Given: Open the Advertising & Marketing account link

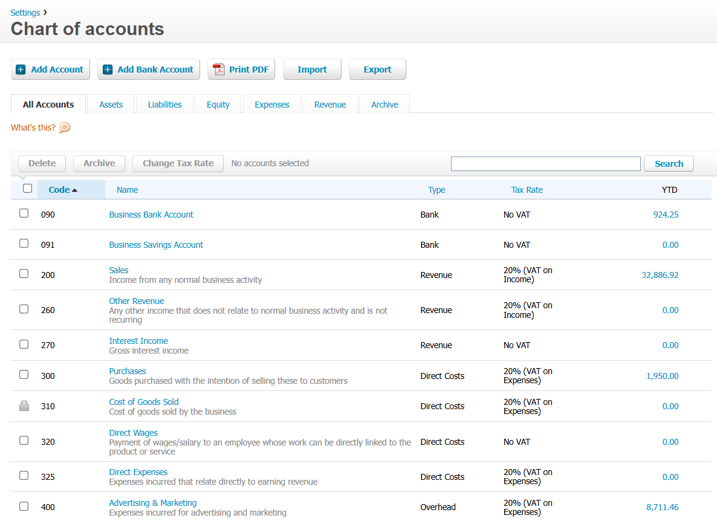Looking at the screenshot, I should click(x=153, y=503).
